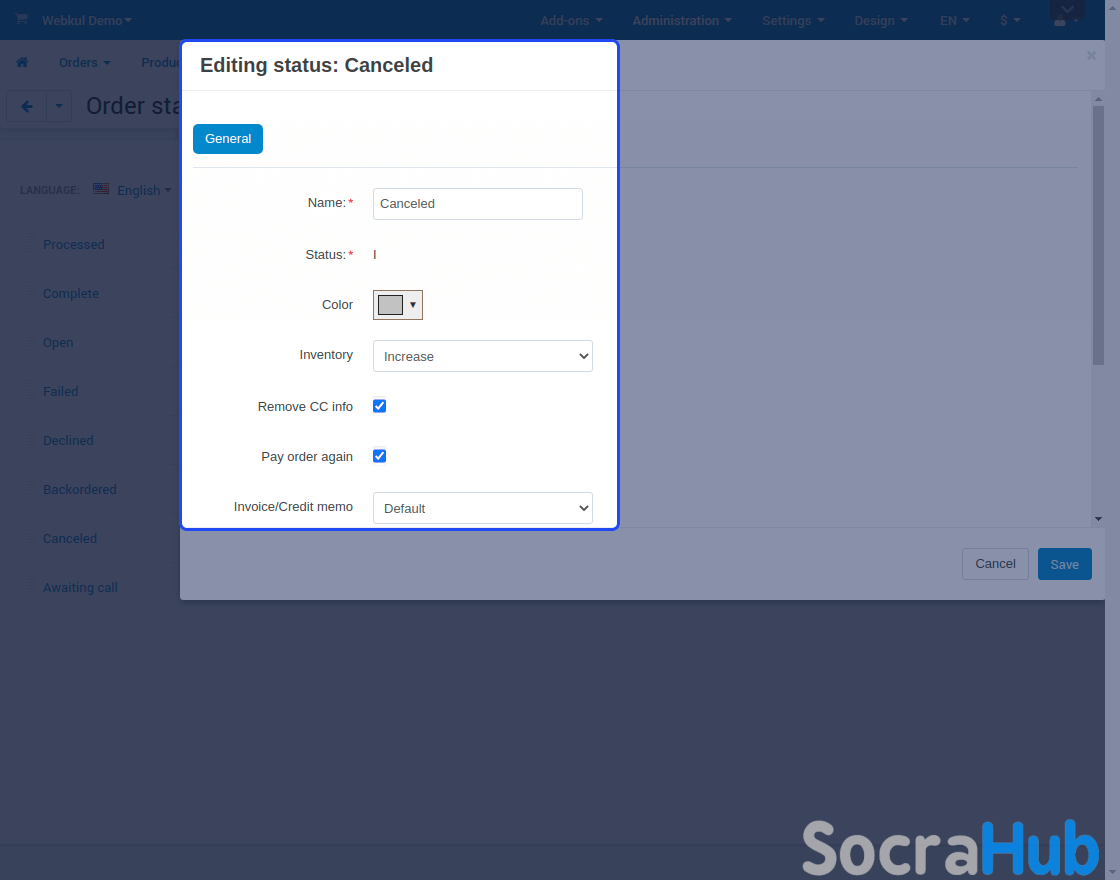Click the Cancel button
Viewport: 1120px width, 880px height.
click(995, 564)
